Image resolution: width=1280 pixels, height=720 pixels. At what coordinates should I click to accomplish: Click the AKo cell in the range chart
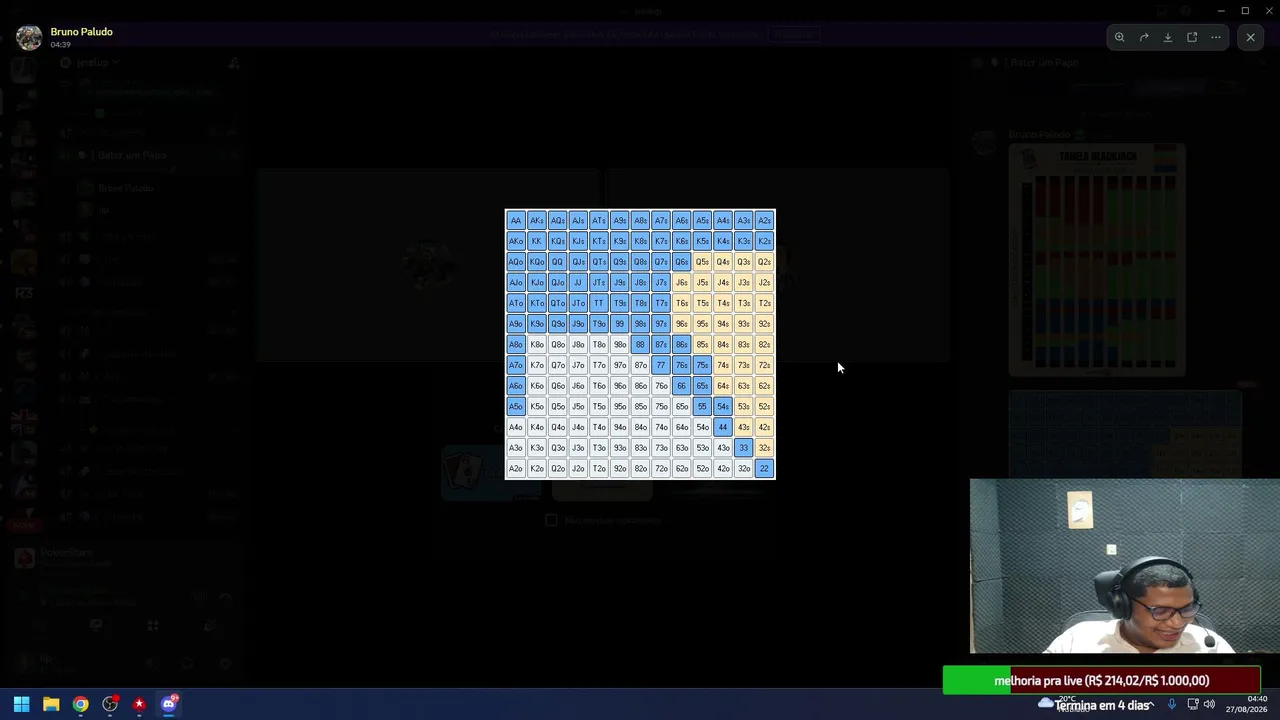tap(516, 241)
